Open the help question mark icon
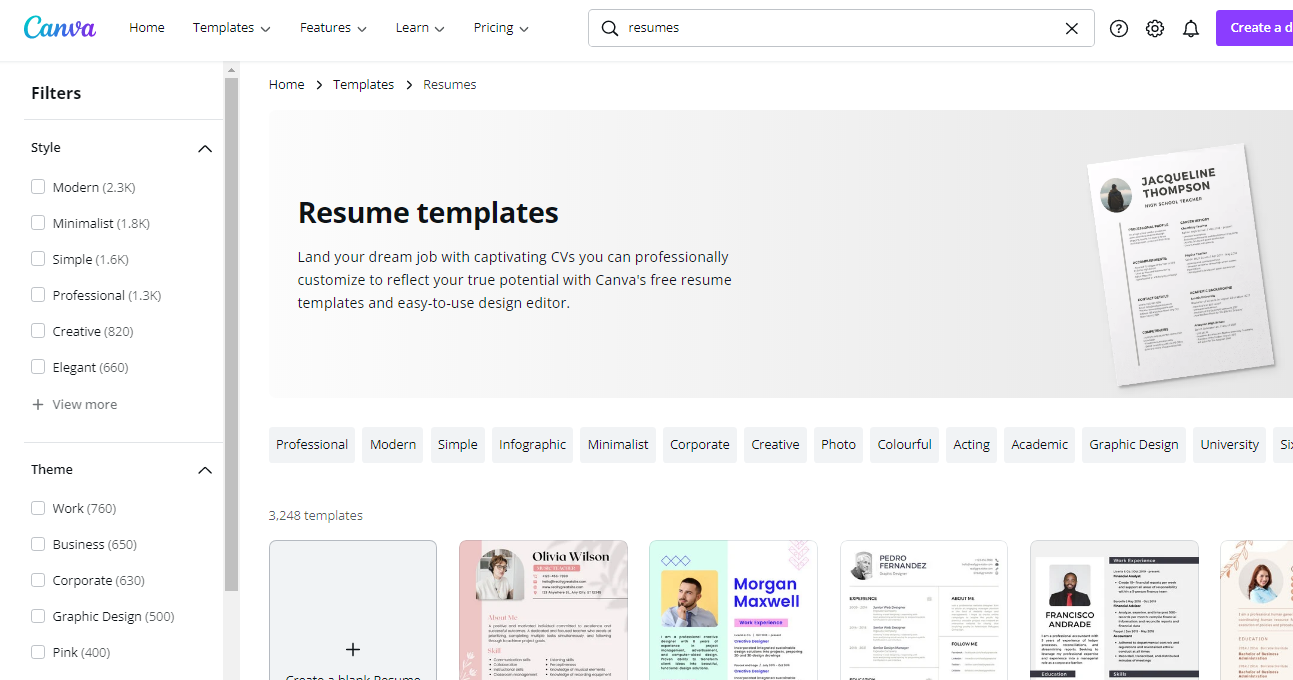The image size is (1293, 680). 1119,28
